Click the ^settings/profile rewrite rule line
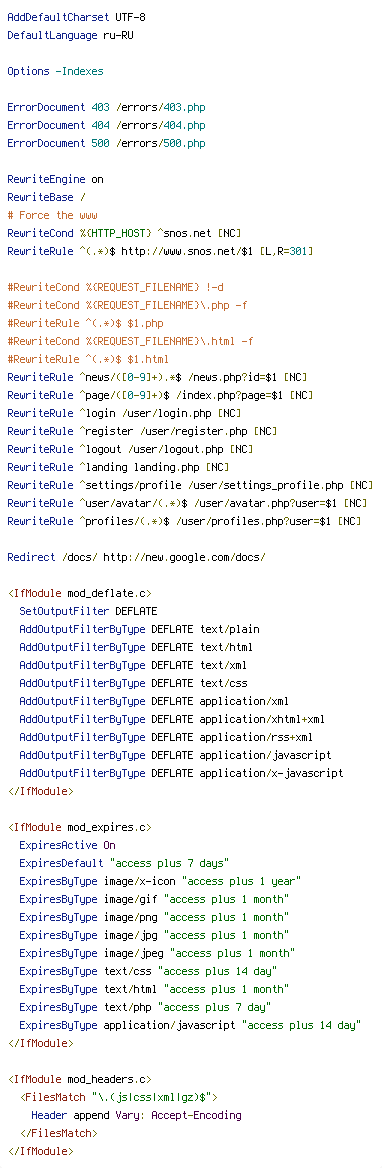The height and width of the screenshot is (1168, 382). pos(190,486)
